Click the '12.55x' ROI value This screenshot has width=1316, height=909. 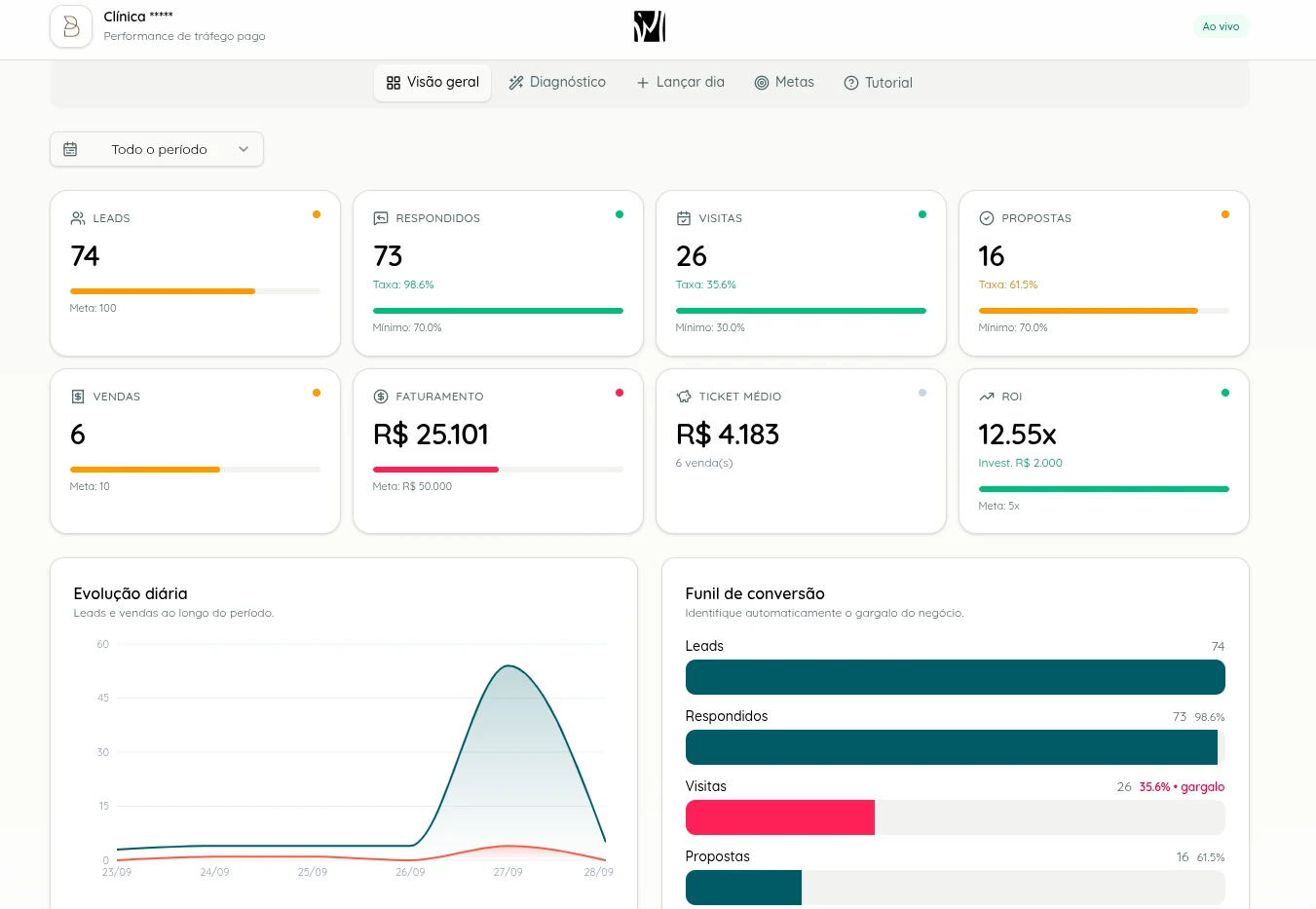click(x=1017, y=435)
